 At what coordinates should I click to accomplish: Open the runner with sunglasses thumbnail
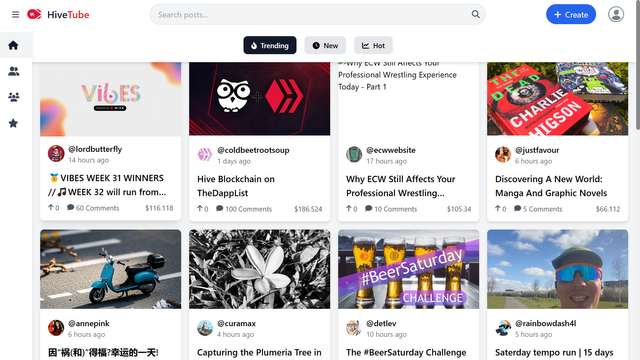point(558,269)
